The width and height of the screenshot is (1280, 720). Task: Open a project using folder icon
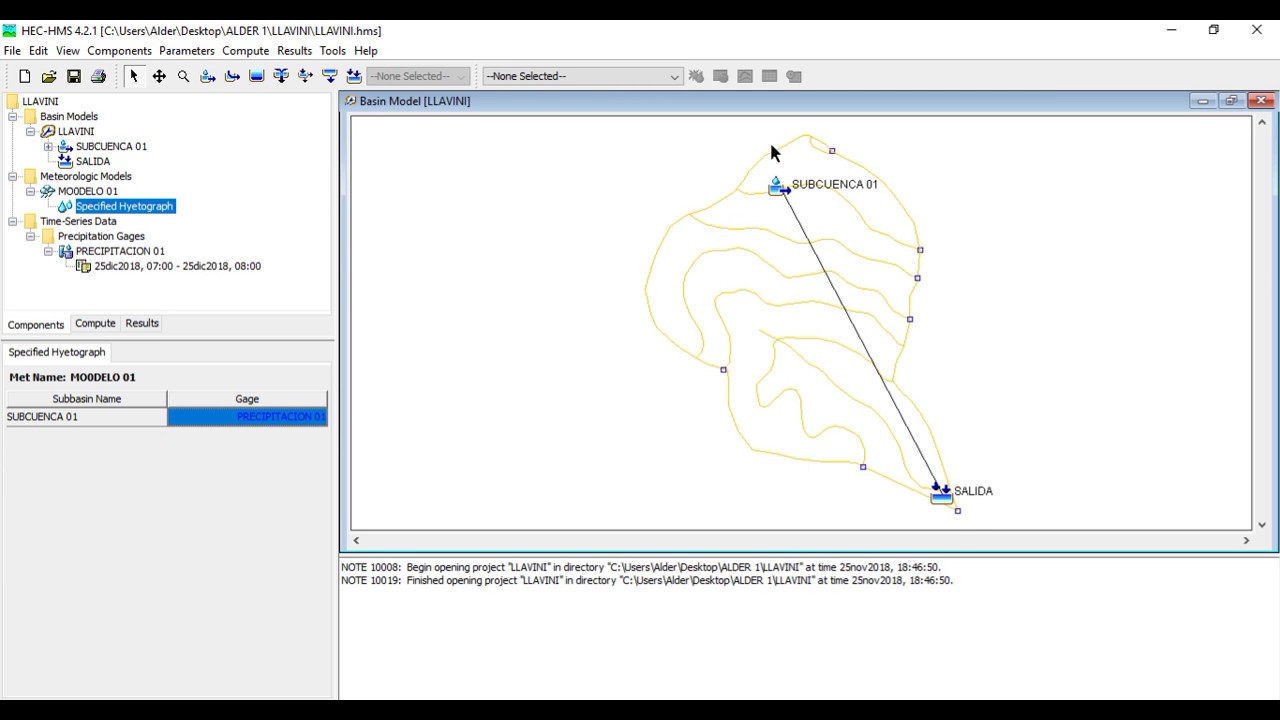pos(49,76)
